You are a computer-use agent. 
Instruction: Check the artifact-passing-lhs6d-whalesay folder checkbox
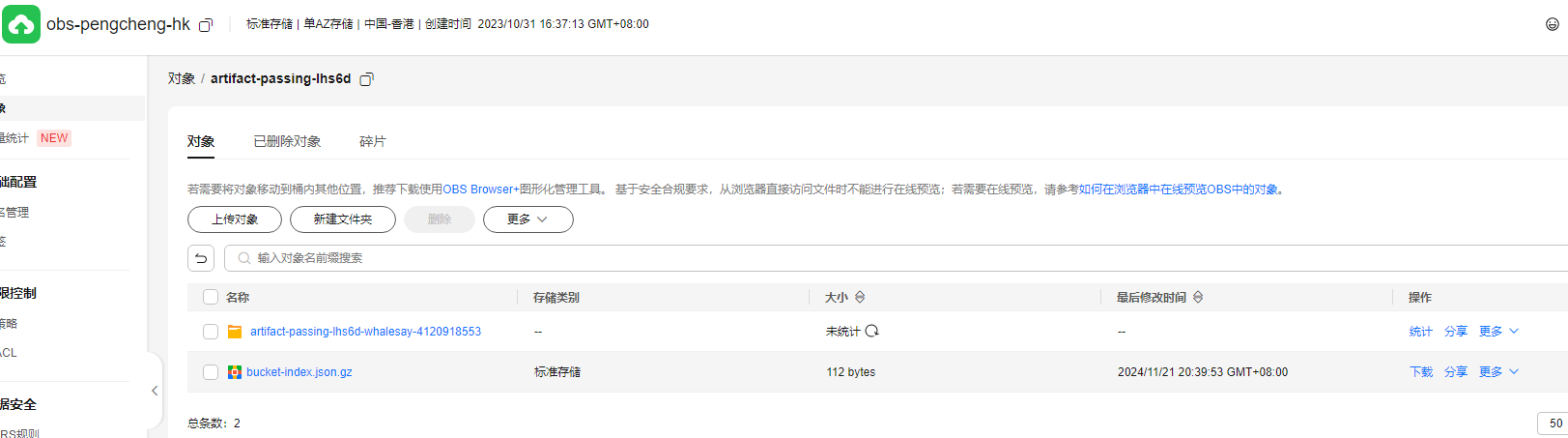[x=211, y=332]
